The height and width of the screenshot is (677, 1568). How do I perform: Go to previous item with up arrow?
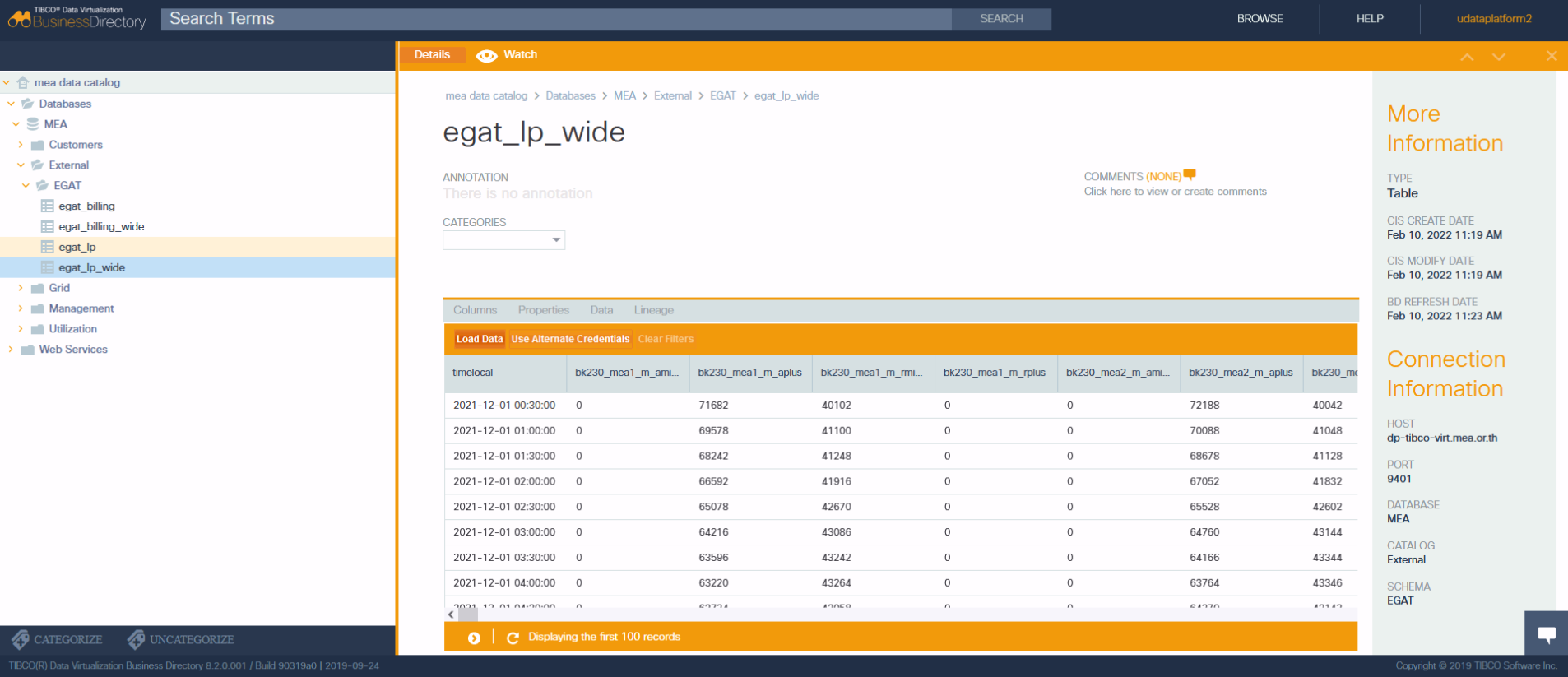click(x=1467, y=57)
